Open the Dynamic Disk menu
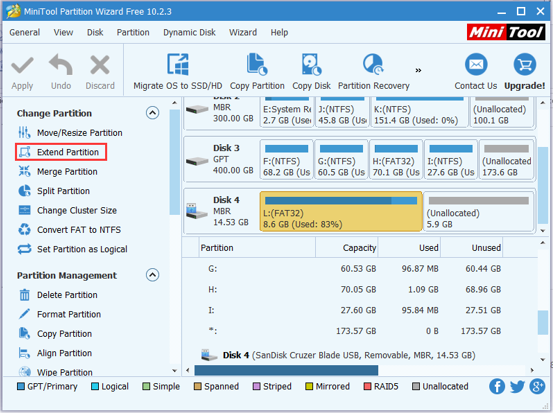The height and width of the screenshot is (413, 553). [189, 32]
